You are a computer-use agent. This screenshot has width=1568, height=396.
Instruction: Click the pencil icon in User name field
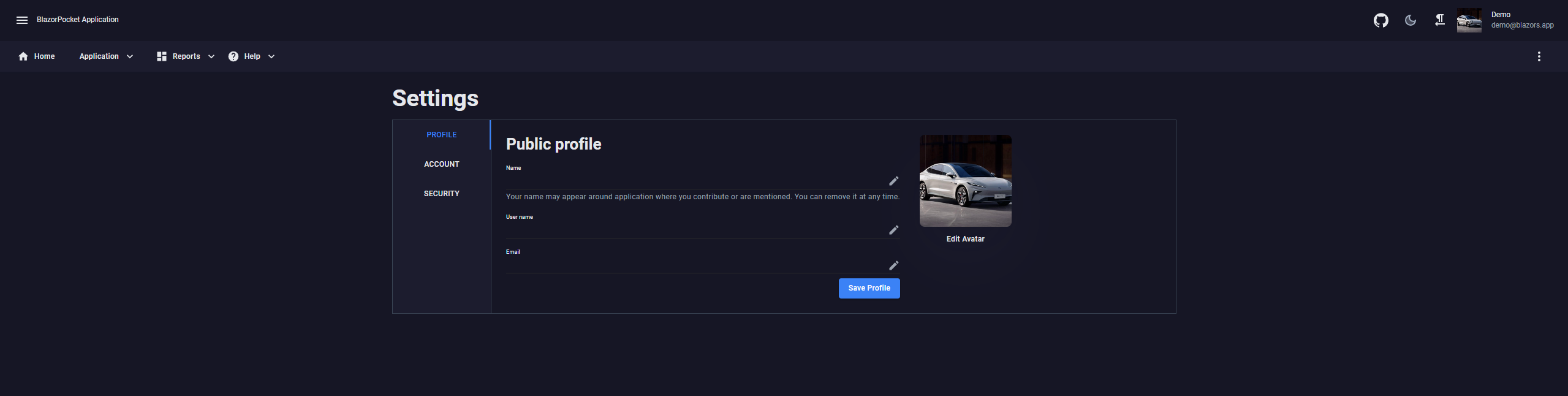point(893,230)
